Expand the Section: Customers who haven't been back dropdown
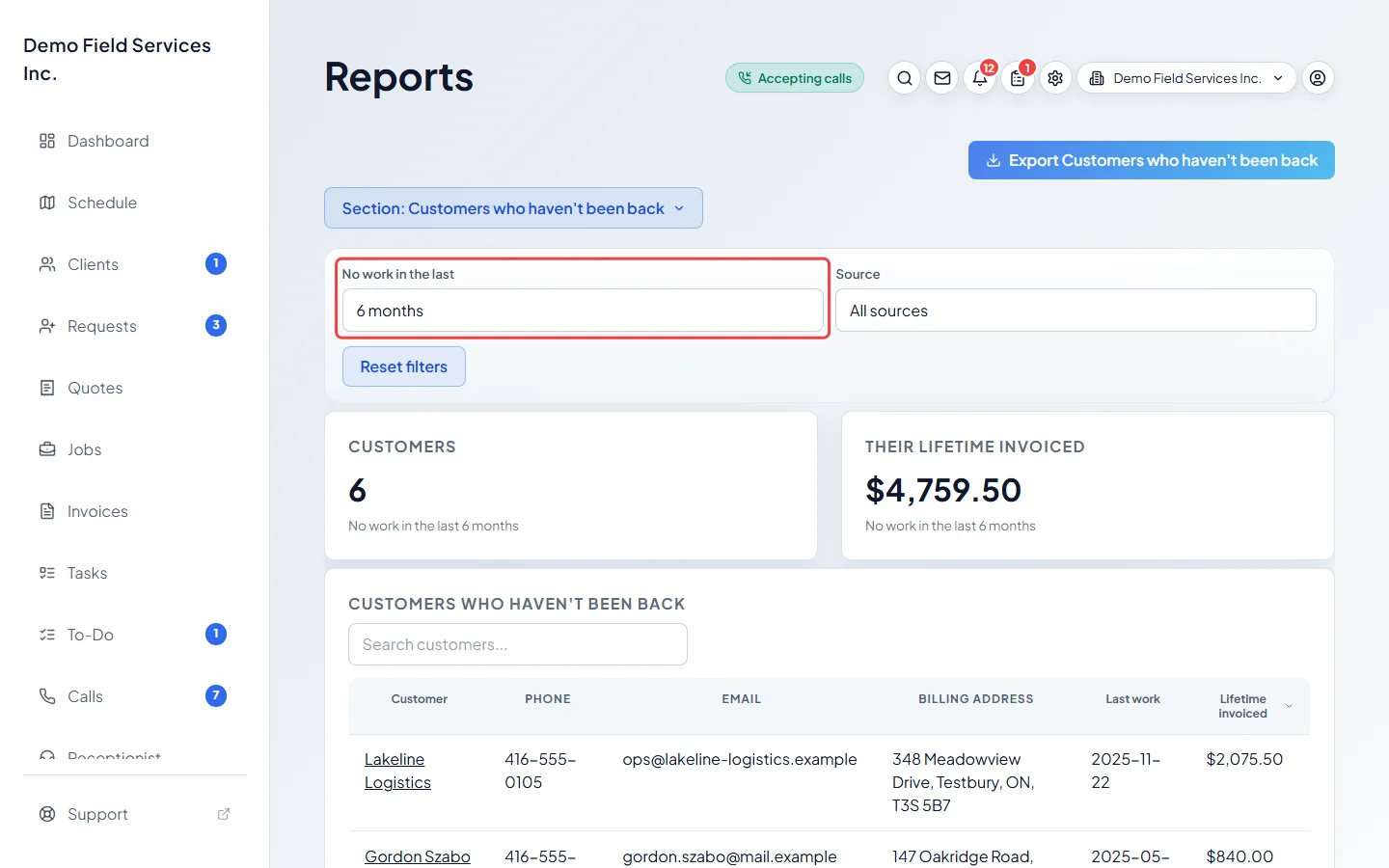The height and width of the screenshot is (868, 1389). [x=513, y=208]
